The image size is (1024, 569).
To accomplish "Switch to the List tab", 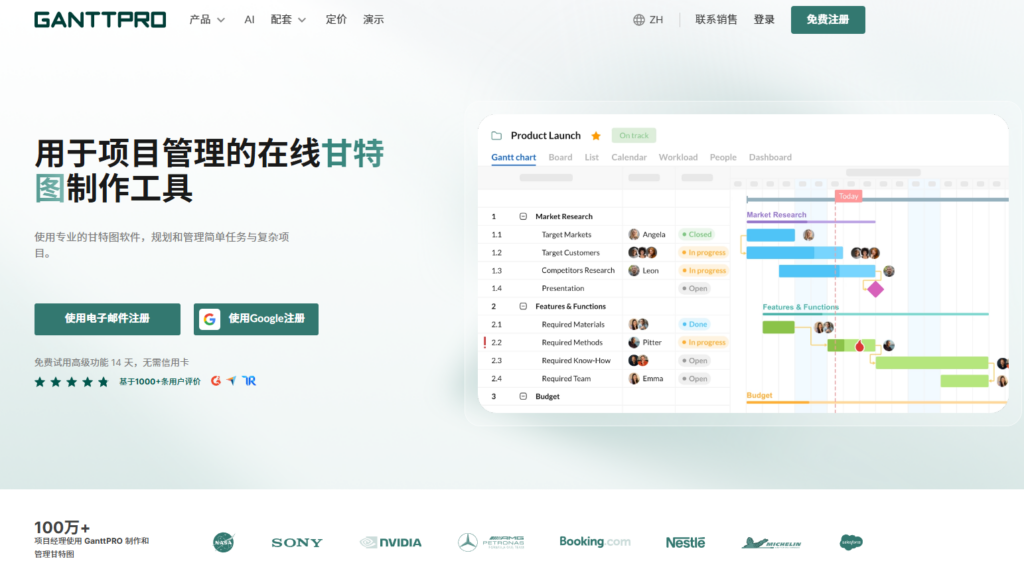I will point(592,157).
